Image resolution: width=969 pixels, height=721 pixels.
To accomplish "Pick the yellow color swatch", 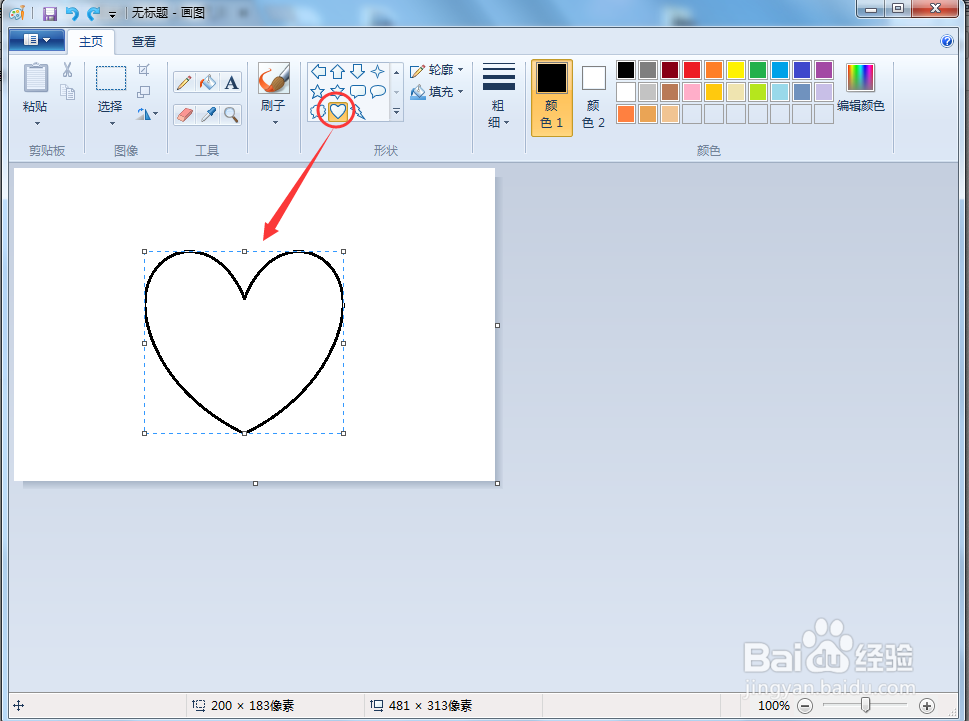I will pyautogui.click(x=736, y=70).
